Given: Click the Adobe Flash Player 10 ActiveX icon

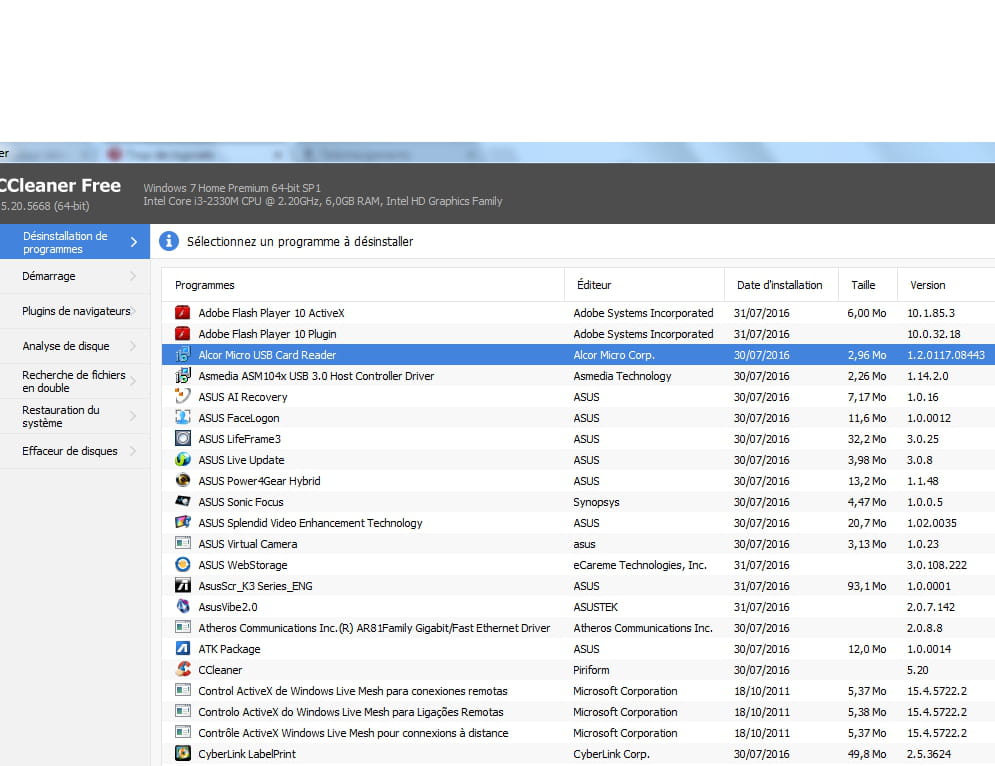Looking at the screenshot, I should pos(183,312).
